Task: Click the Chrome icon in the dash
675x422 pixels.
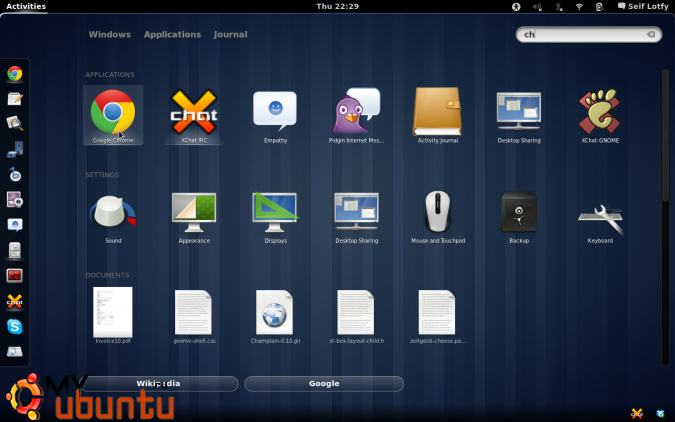Action: coord(15,74)
